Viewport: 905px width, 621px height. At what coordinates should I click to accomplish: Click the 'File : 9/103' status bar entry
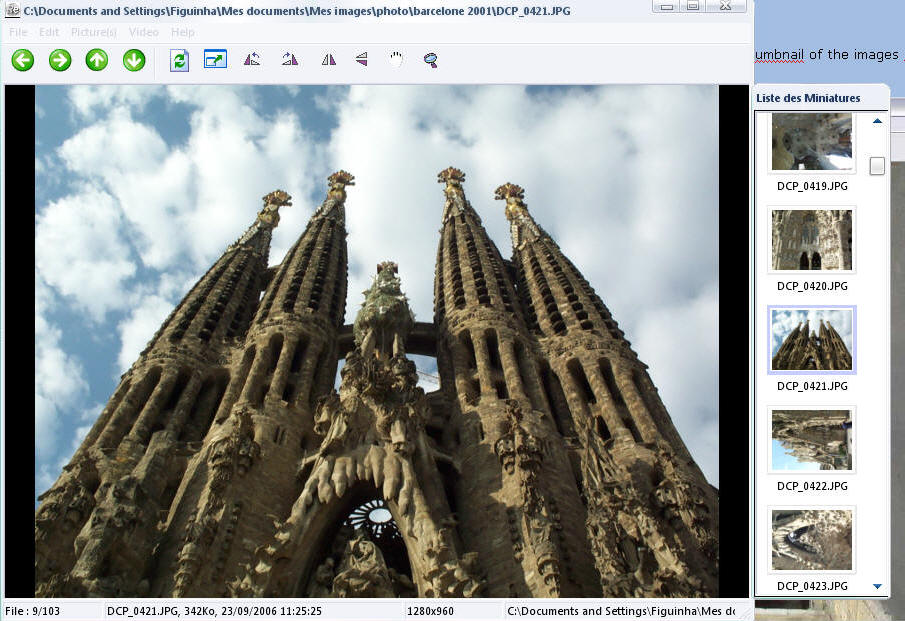[32, 611]
